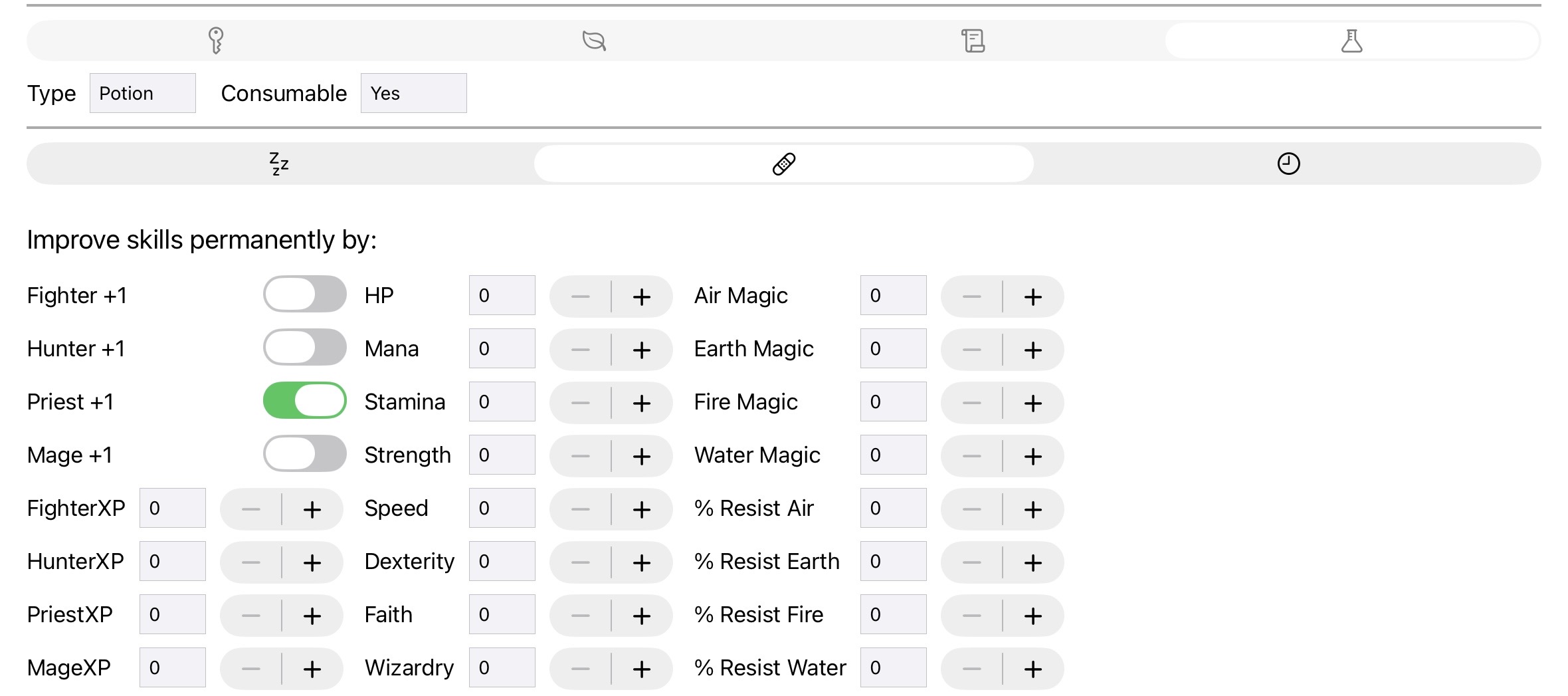1568x696 pixels.
Task: Increase % Resist Fire value
Action: (x=1032, y=615)
